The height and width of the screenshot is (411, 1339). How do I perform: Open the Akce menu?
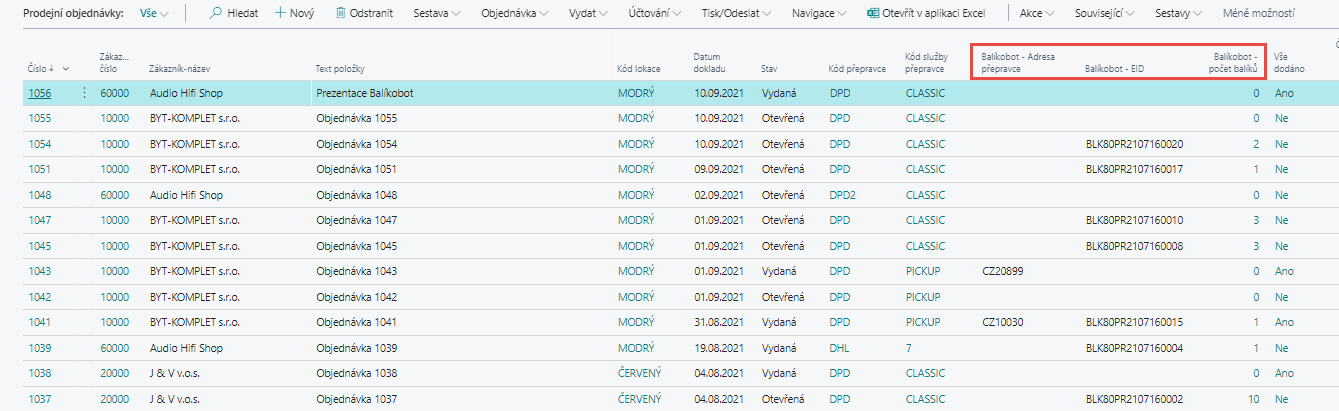(1036, 14)
